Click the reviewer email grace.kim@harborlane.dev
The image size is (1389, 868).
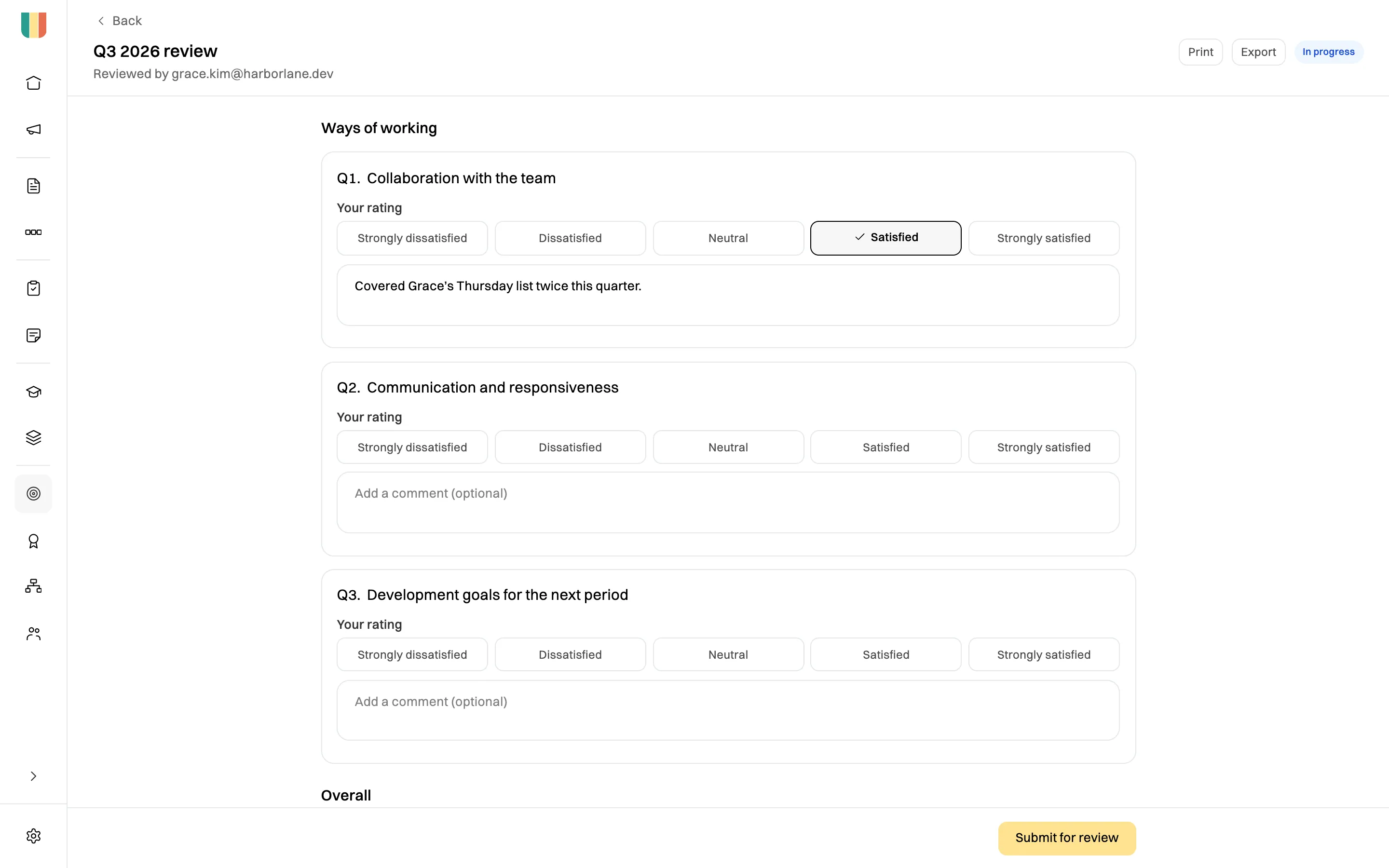point(253,74)
